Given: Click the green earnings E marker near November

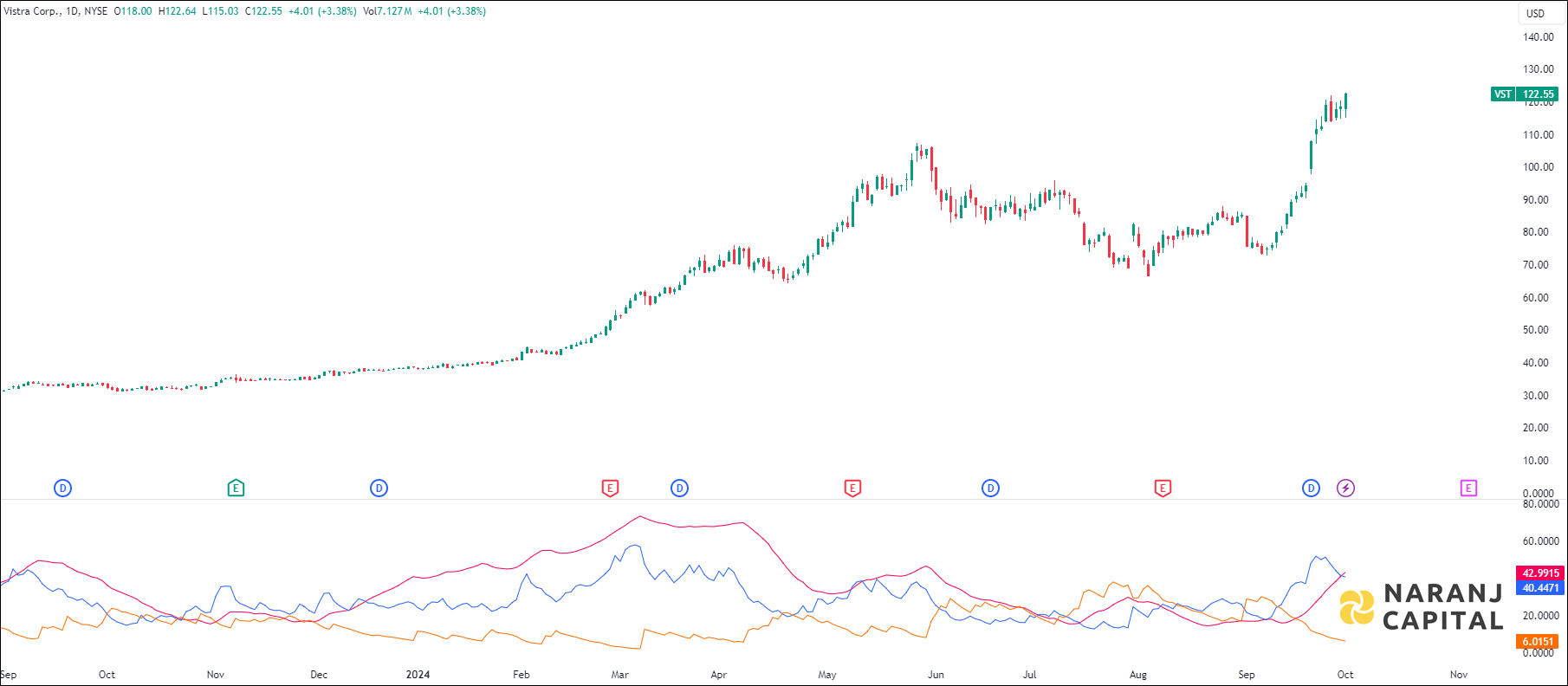Looking at the screenshot, I should point(236,489).
